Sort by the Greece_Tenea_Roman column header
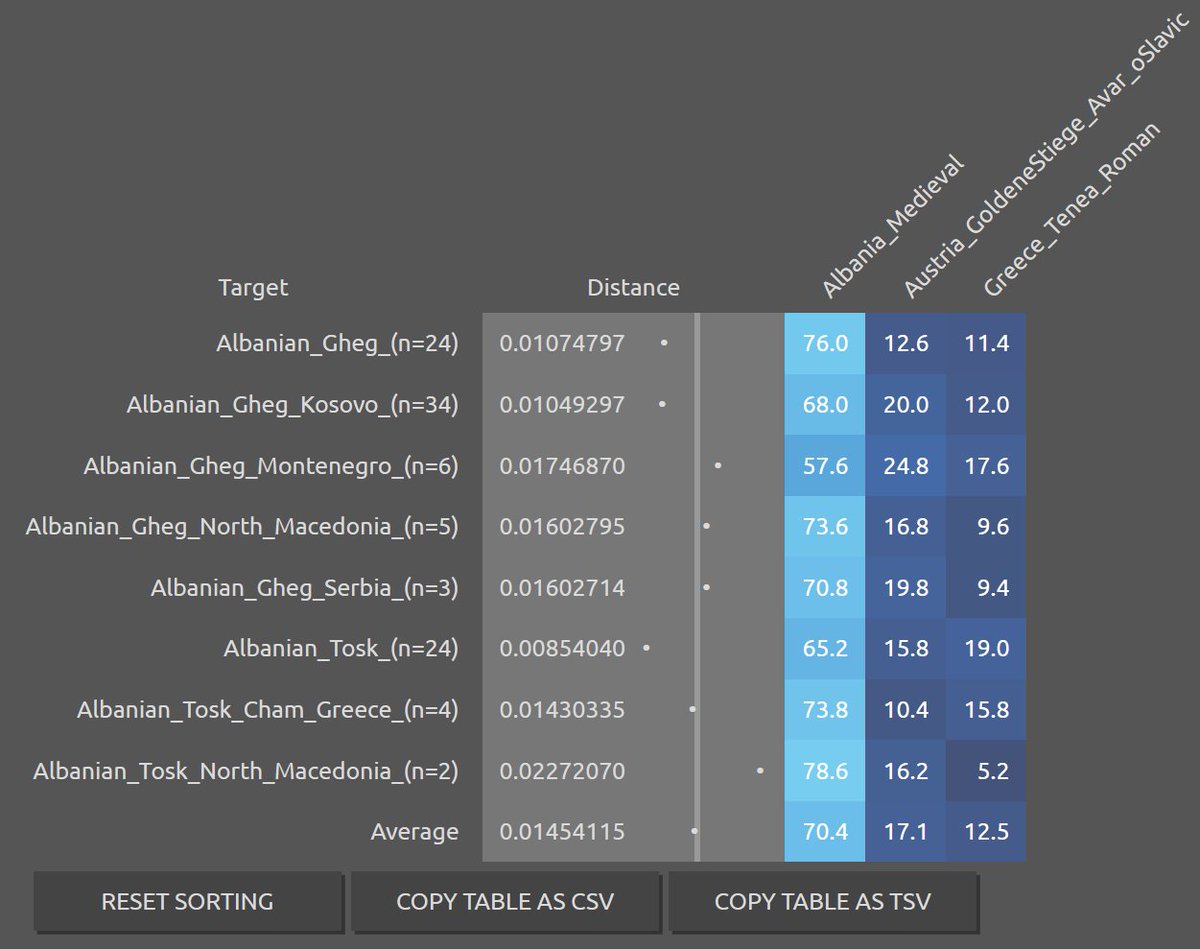 1071,209
